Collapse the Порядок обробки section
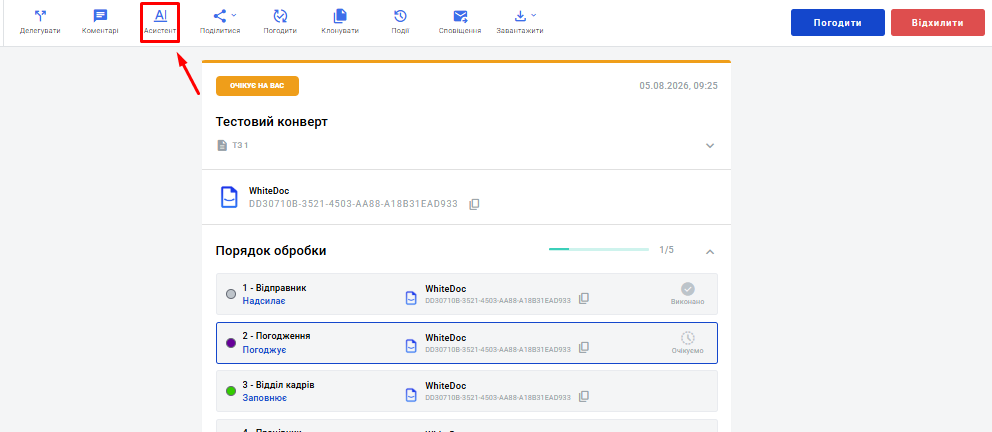Viewport: 992px width, 432px height. 710,251
